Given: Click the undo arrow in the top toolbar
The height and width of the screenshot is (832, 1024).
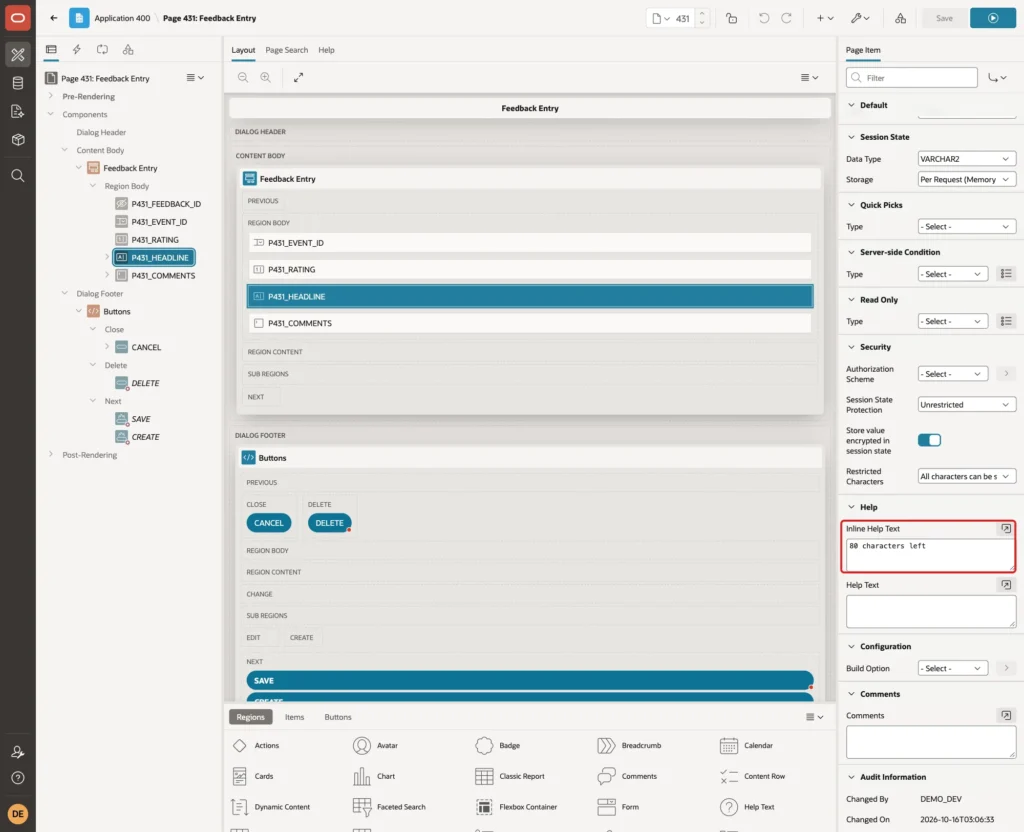Looking at the screenshot, I should [763, 18].
